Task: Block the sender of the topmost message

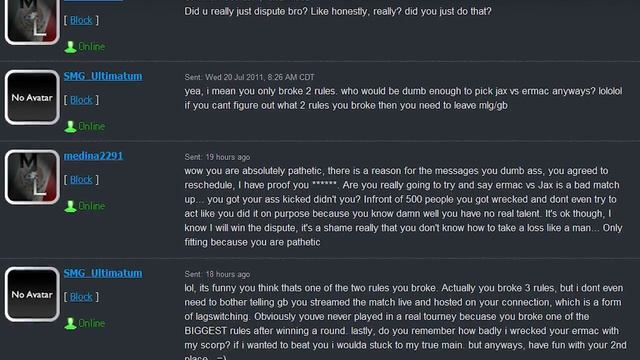Action: [x=81, y=20]
